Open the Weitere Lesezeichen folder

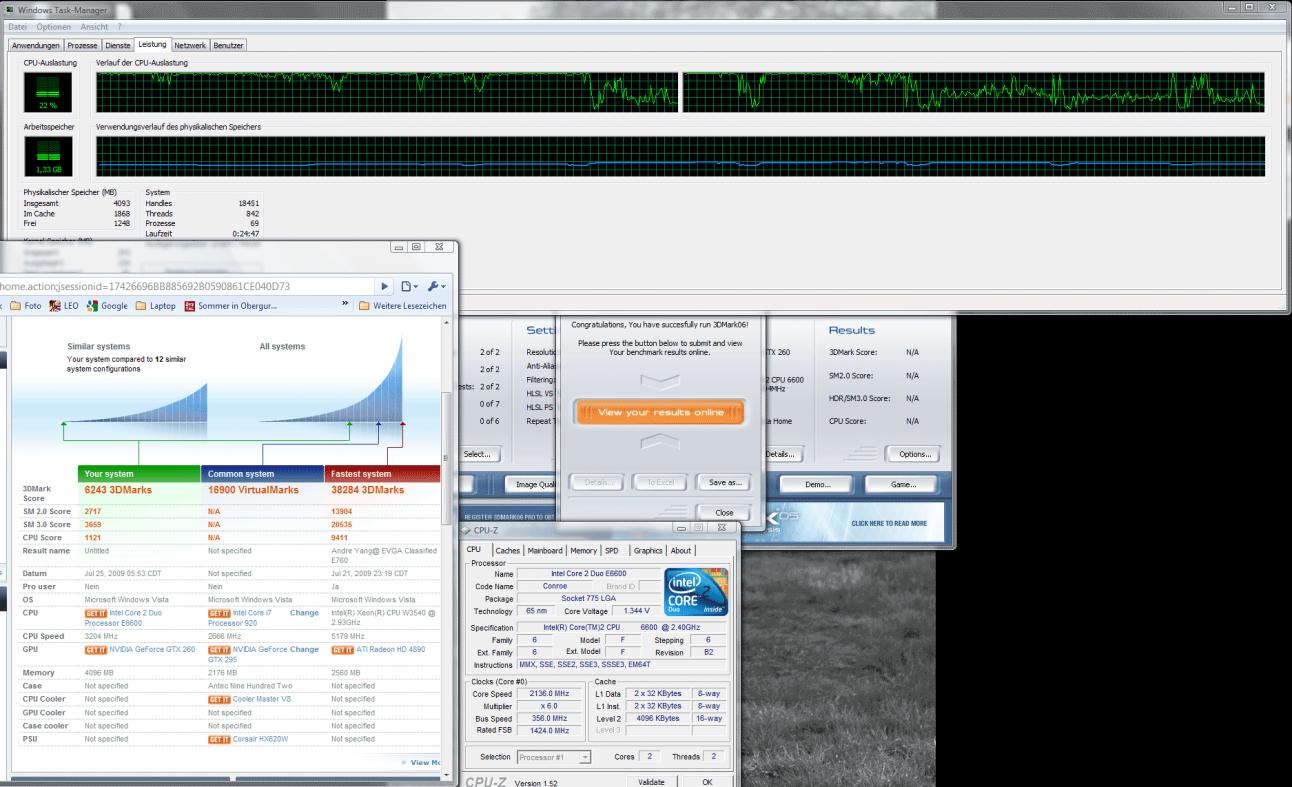click(x=402, y=306)
